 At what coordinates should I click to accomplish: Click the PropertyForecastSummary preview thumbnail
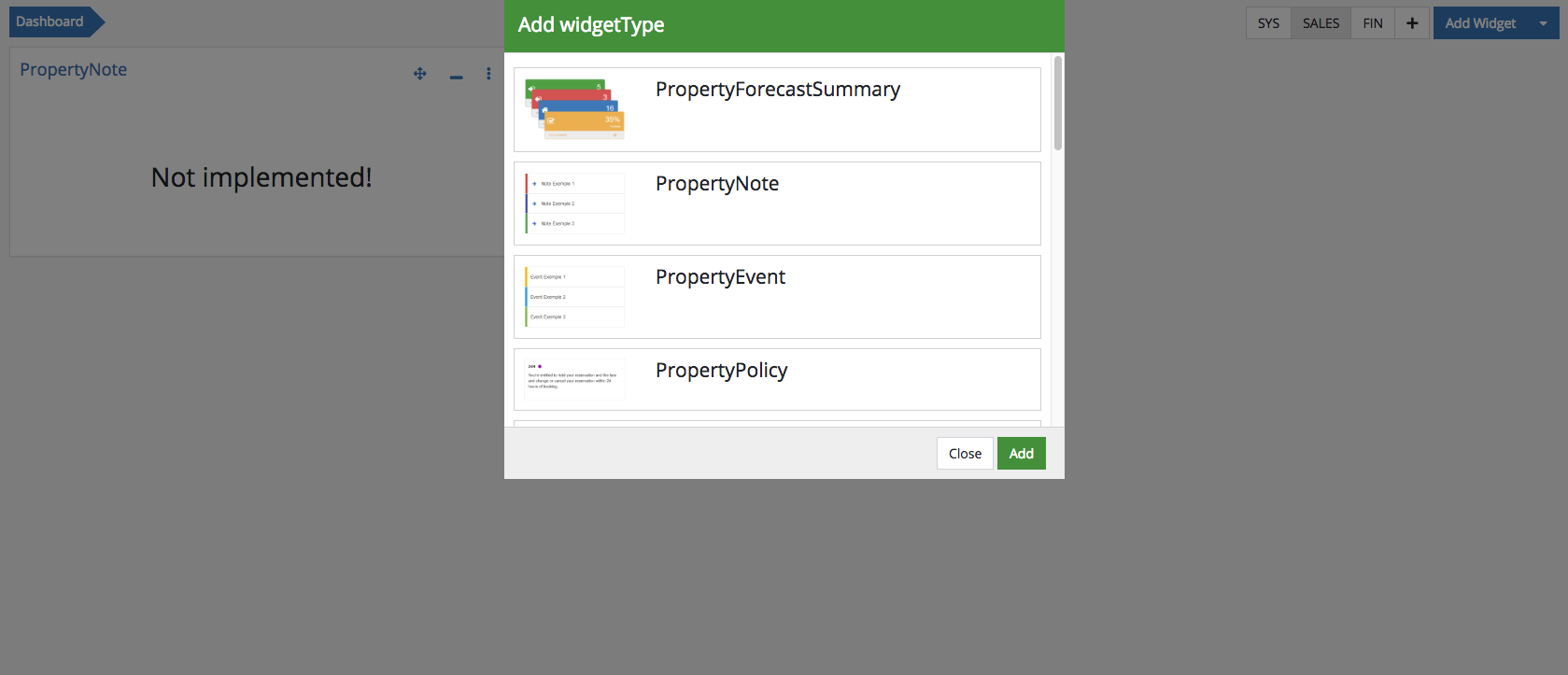tap(574, 109)
